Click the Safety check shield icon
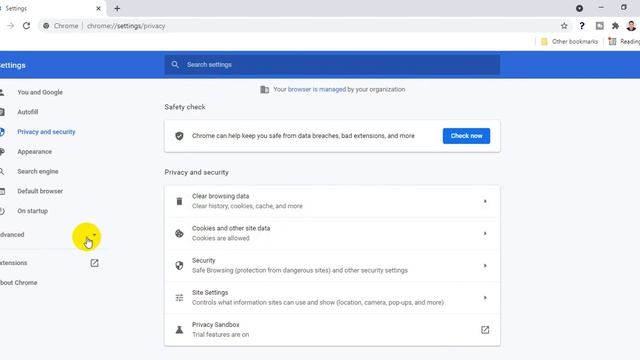The width and height of the screenshot is (640, 360). pyautogui.click(x=179, y=136)
